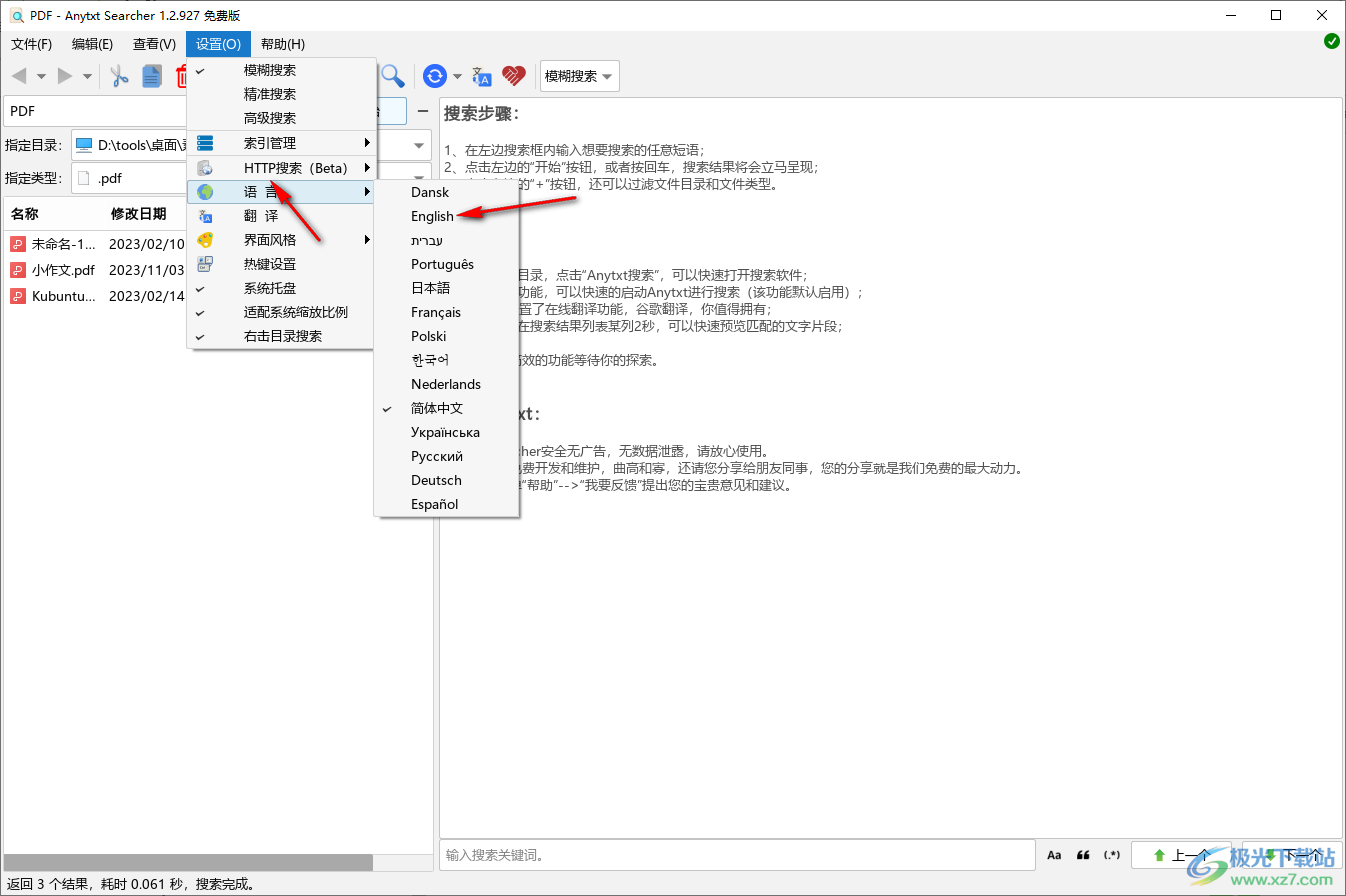Click the 索引管理 server icon
This screenshot has height=896, width=1346.
tap(205, 143)
